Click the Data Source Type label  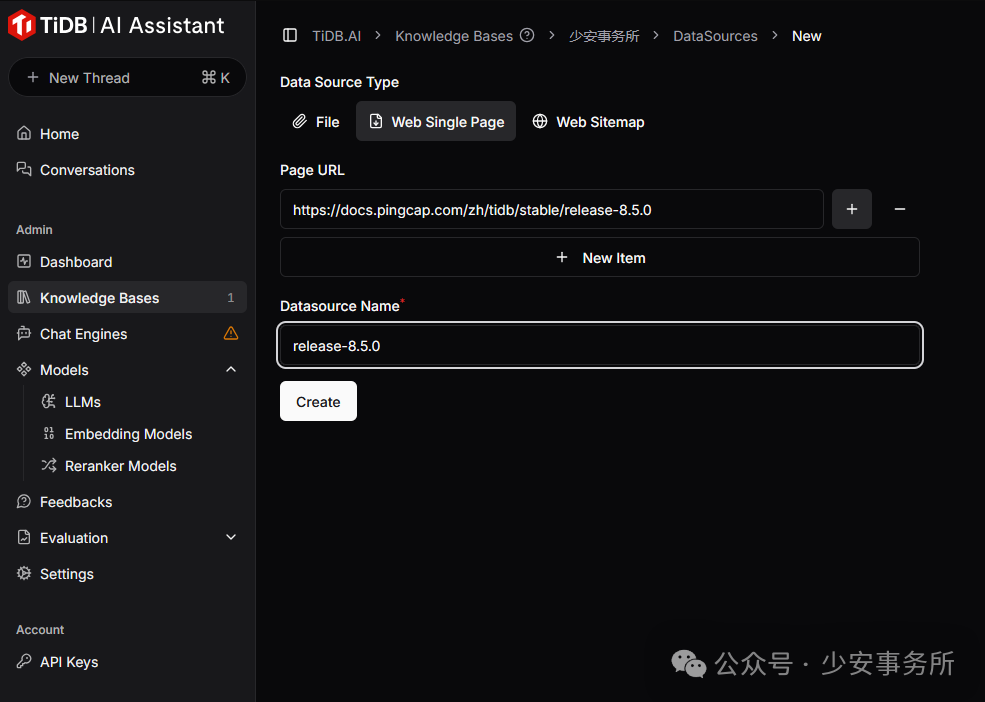coord(339,82)
